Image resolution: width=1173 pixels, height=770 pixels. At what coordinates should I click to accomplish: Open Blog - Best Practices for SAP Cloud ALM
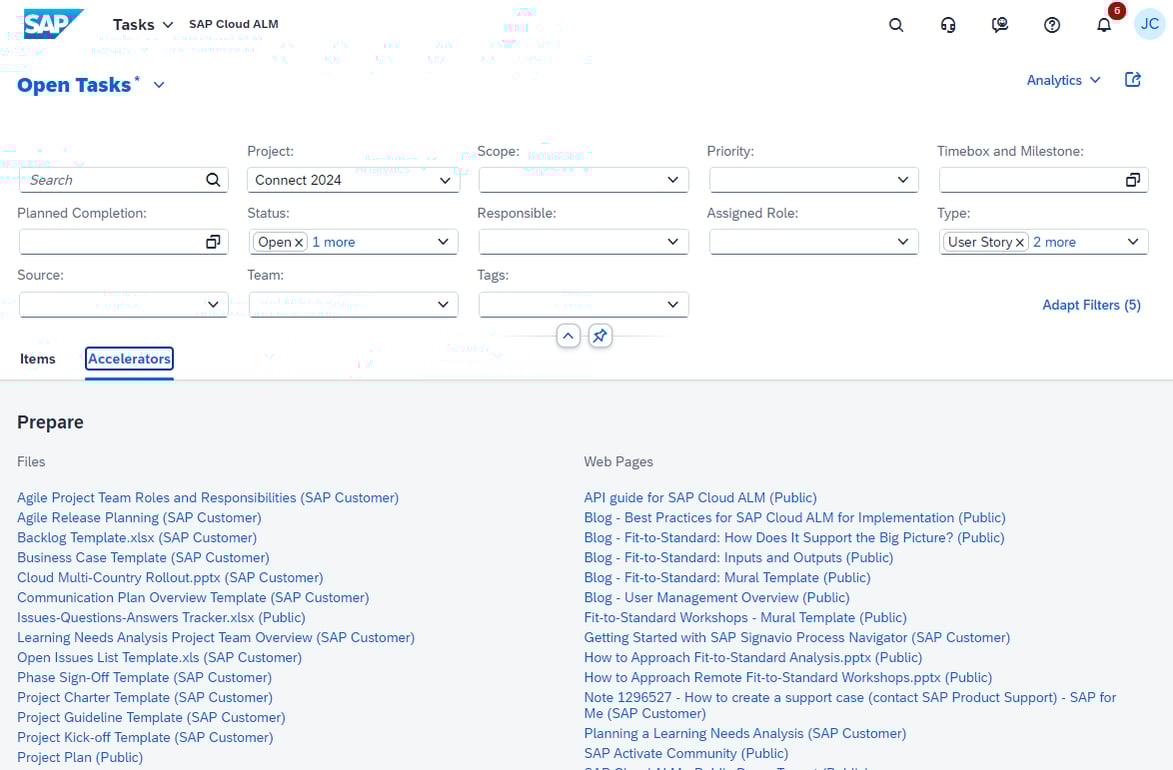(x=794, y=518)
